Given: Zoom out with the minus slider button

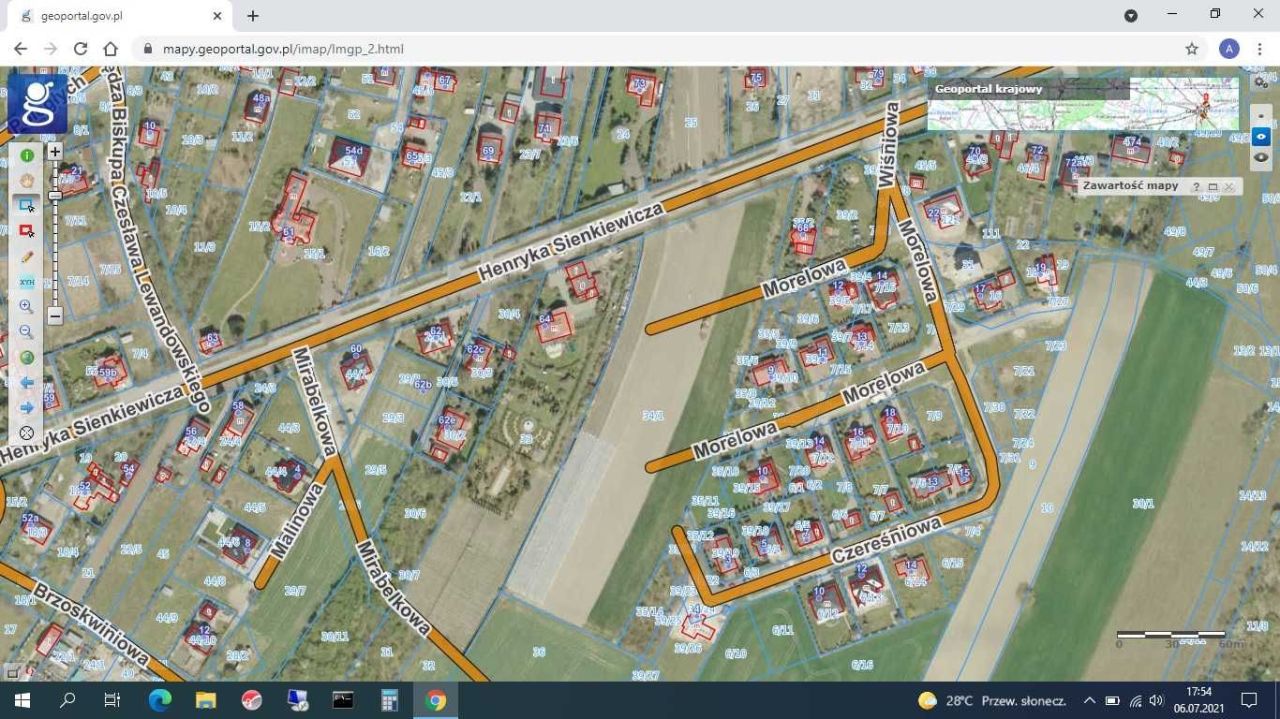Looking at the screenshot, I should [x=55, y=316].
